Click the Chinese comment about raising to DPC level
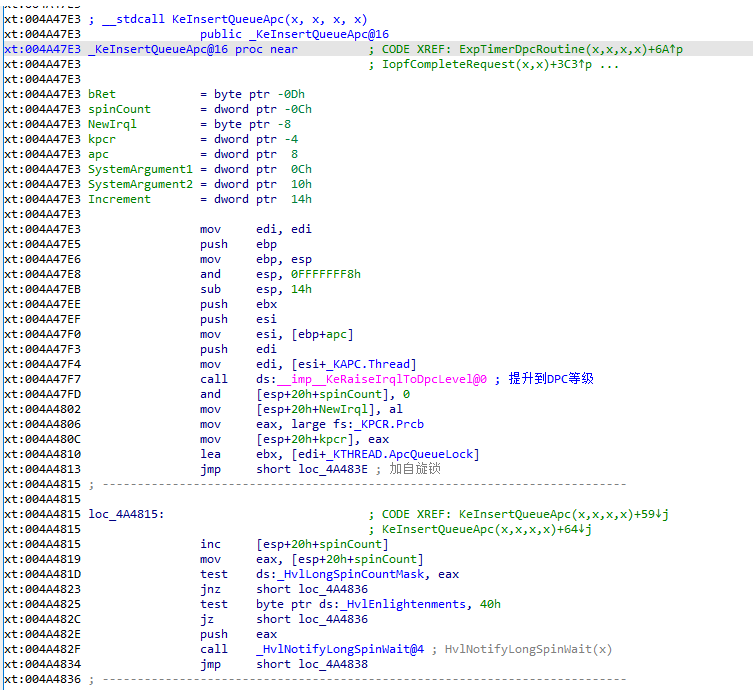The image size is (753, 698). pos(551,379)
